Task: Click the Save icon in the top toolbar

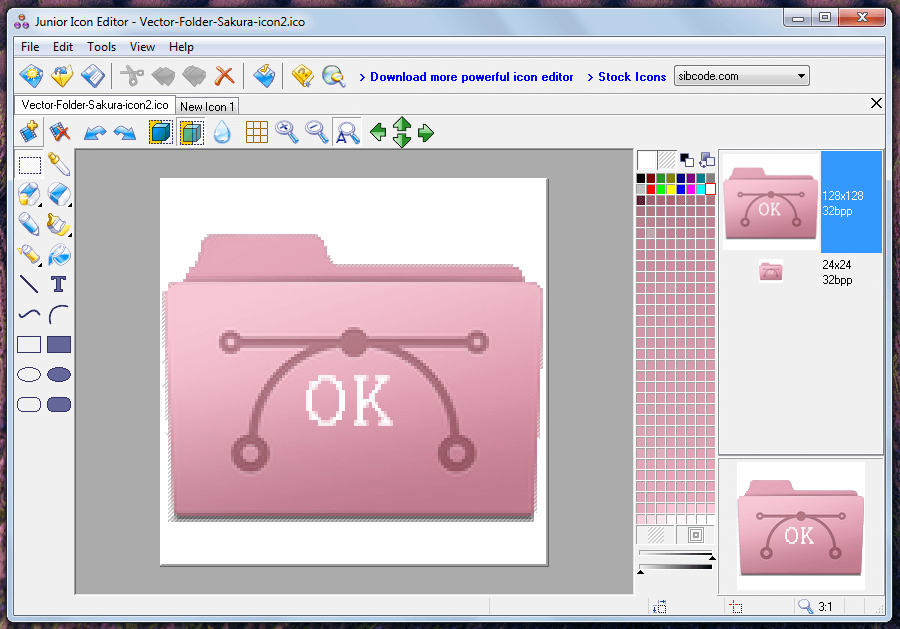Action: coord(93,75)
